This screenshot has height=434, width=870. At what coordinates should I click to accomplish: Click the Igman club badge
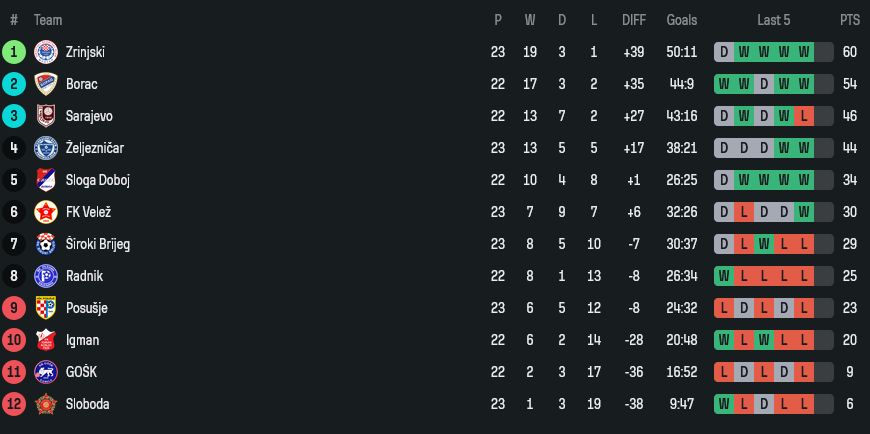(x=45, y=340)
